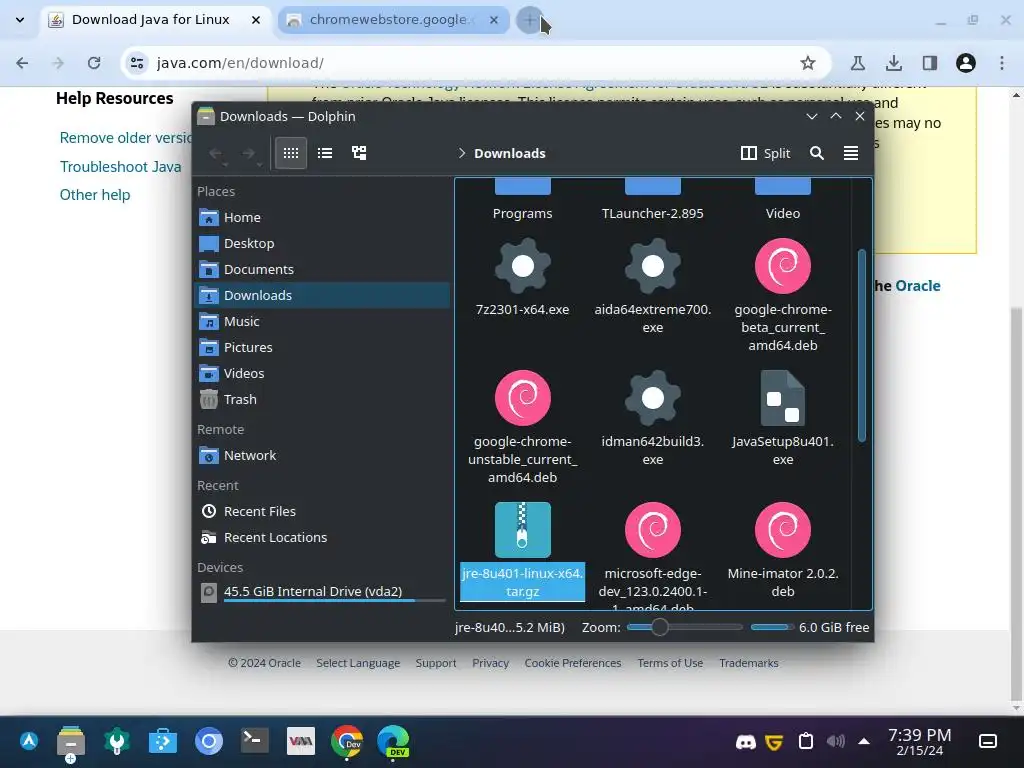The image size is (1024, 768).
Task: Select google-chrome-unstable deb package icon
Action: (x=522, y=398)
